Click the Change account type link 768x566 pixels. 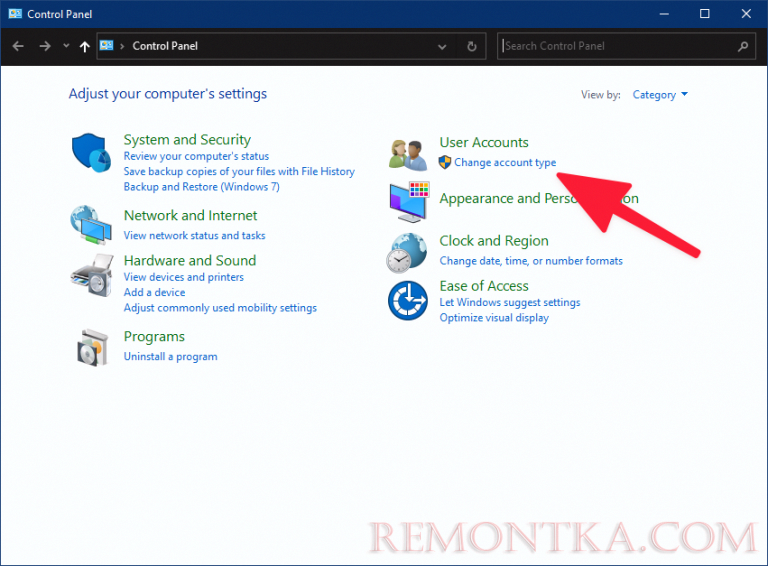504,162
